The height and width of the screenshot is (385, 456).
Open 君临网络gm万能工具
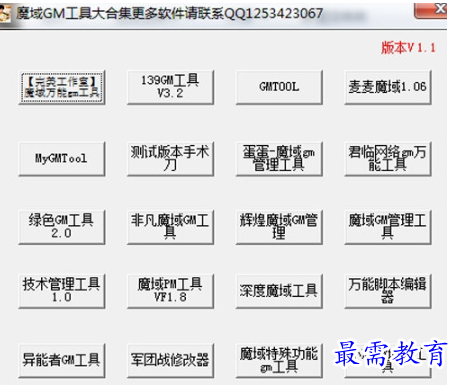coord(388,159)
